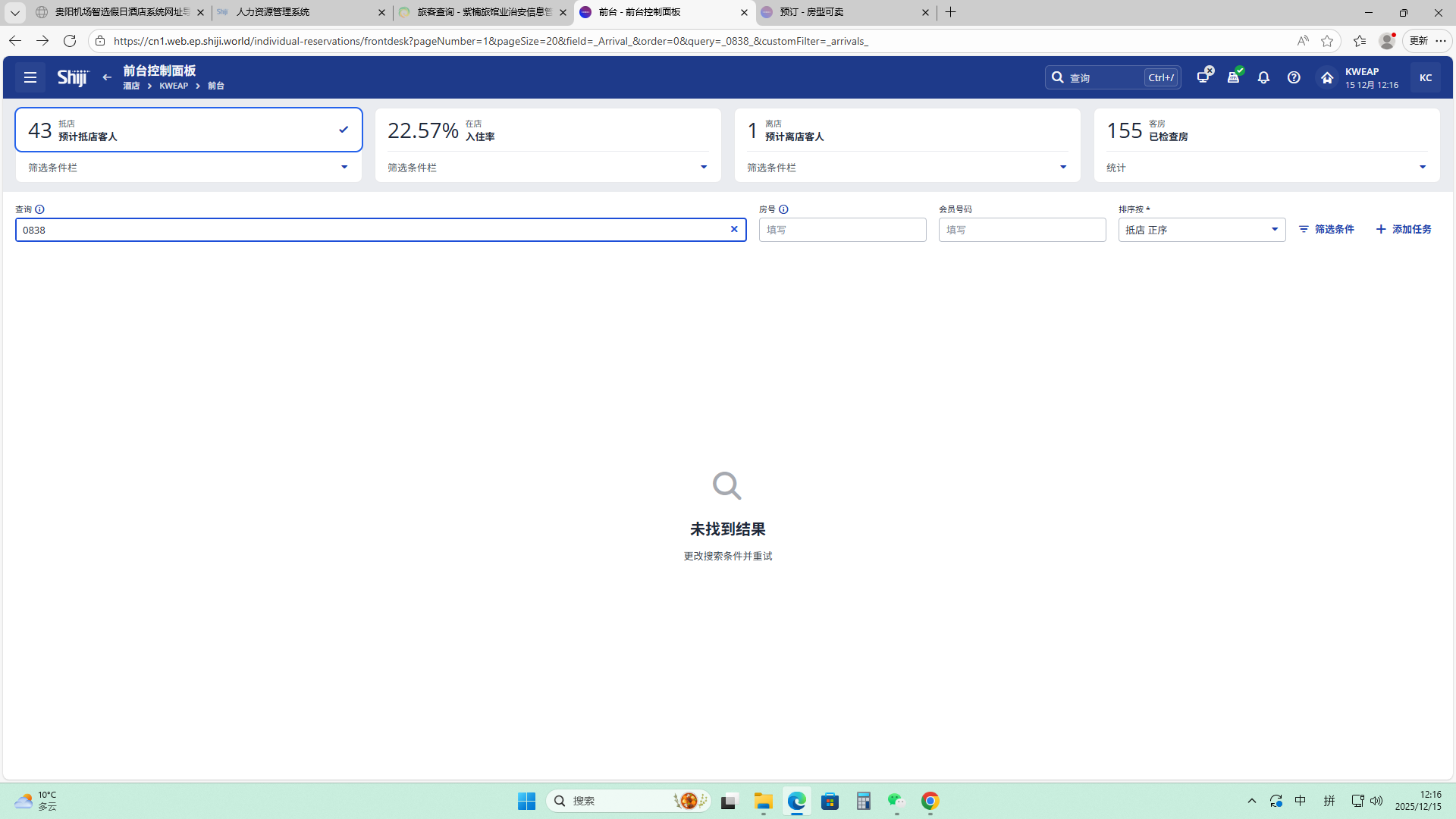This screenshot has height=819, width=1456.
Task: Clear the 0838 search query
Action: tap(734, 229)
